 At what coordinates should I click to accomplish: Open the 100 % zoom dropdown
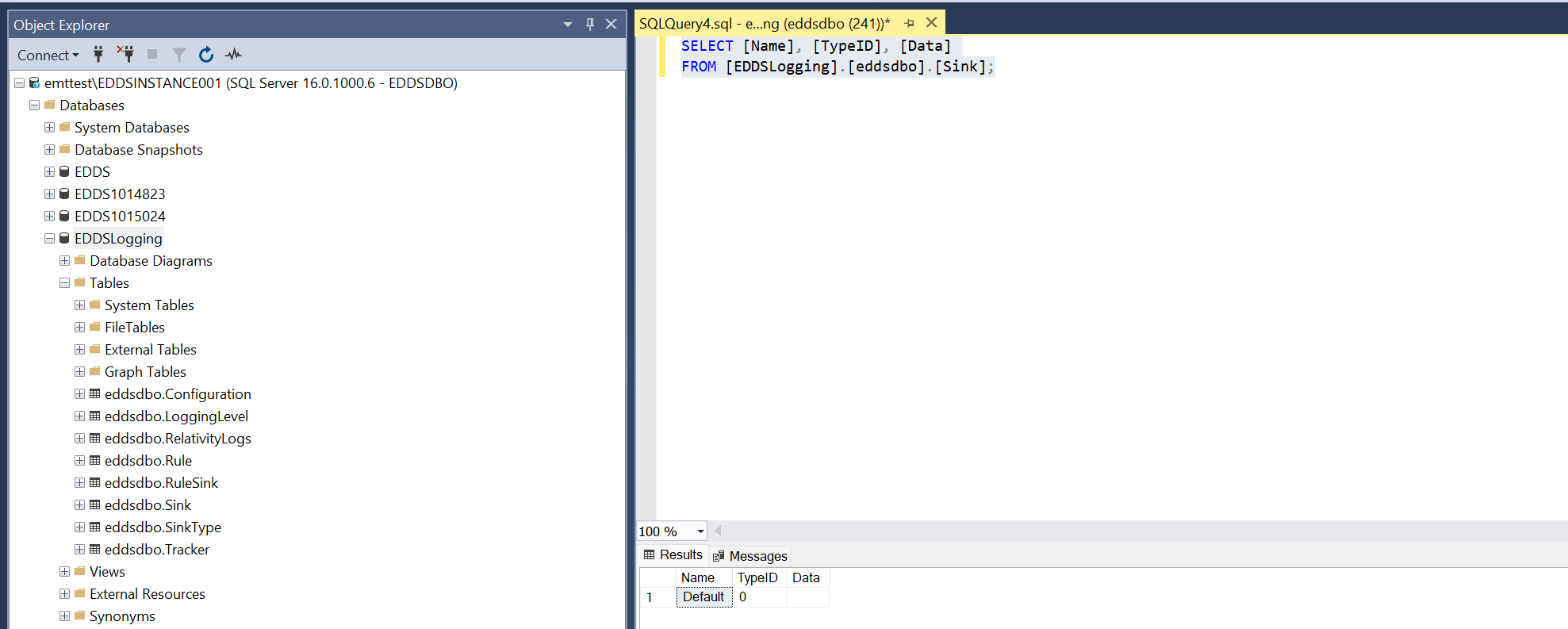click(700, 531)
